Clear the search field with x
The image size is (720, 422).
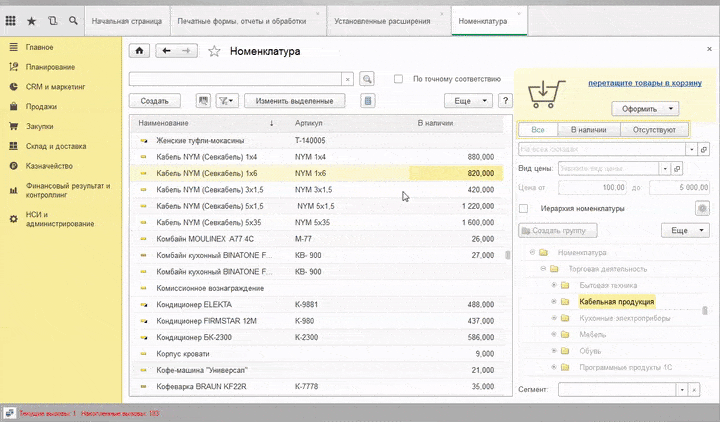[348, 79]
